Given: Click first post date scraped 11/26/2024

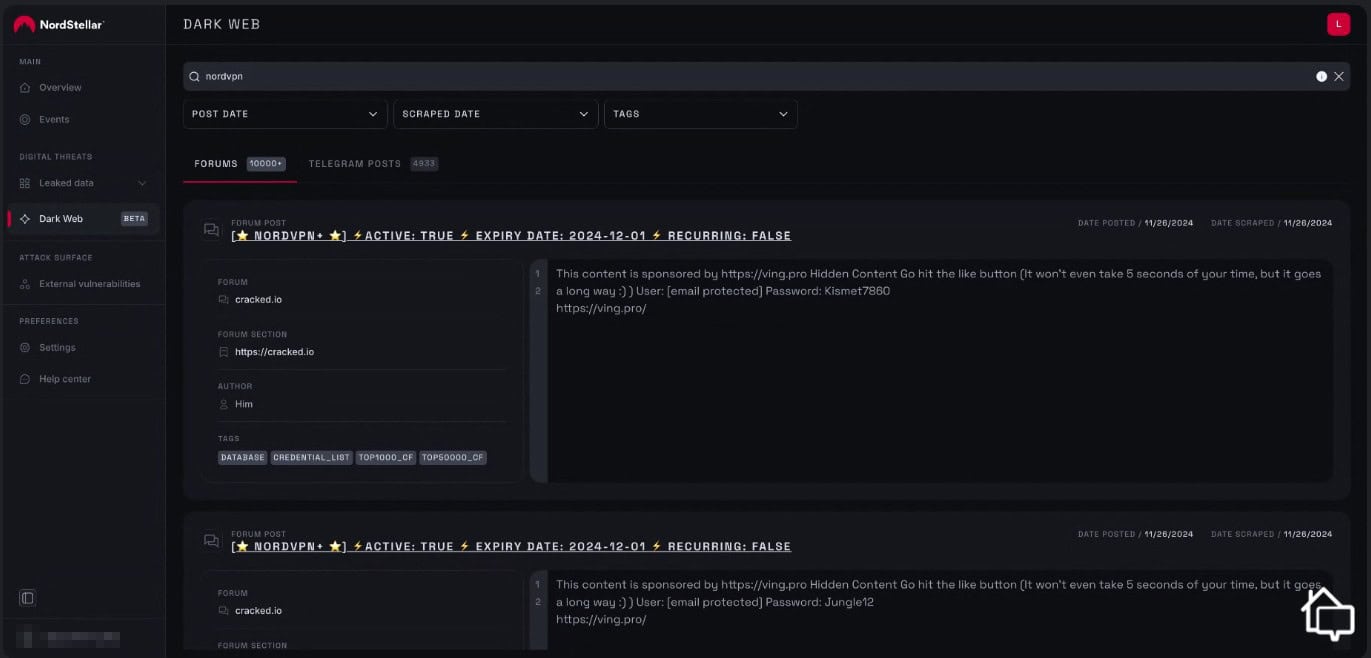Looking at the screenshot, I should [x=1308, y=223].
